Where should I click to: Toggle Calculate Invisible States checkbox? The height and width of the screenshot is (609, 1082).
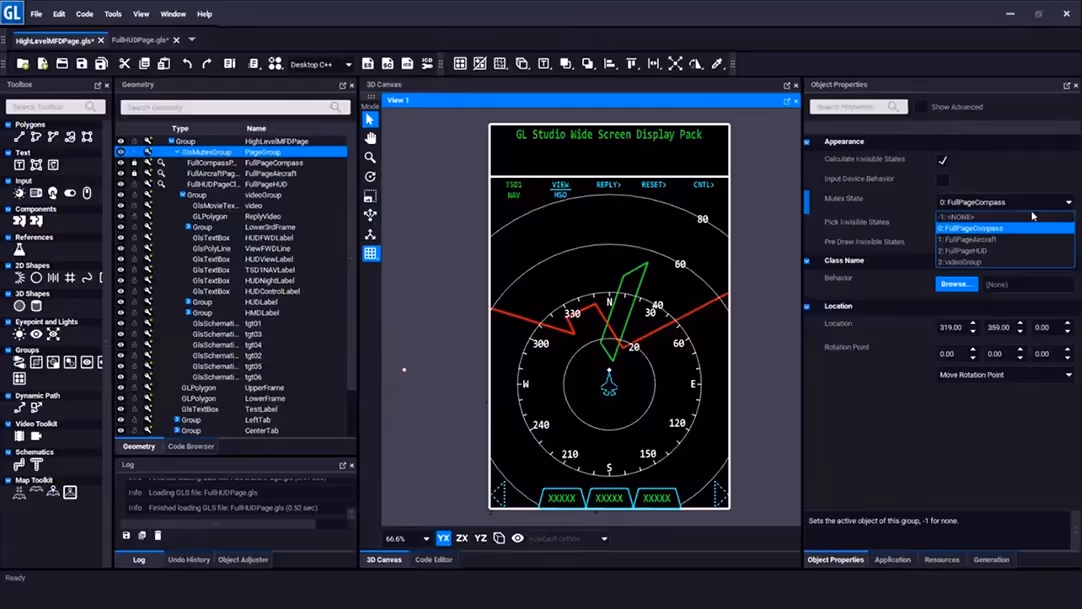pyautogui.click(x=942, y=160)
